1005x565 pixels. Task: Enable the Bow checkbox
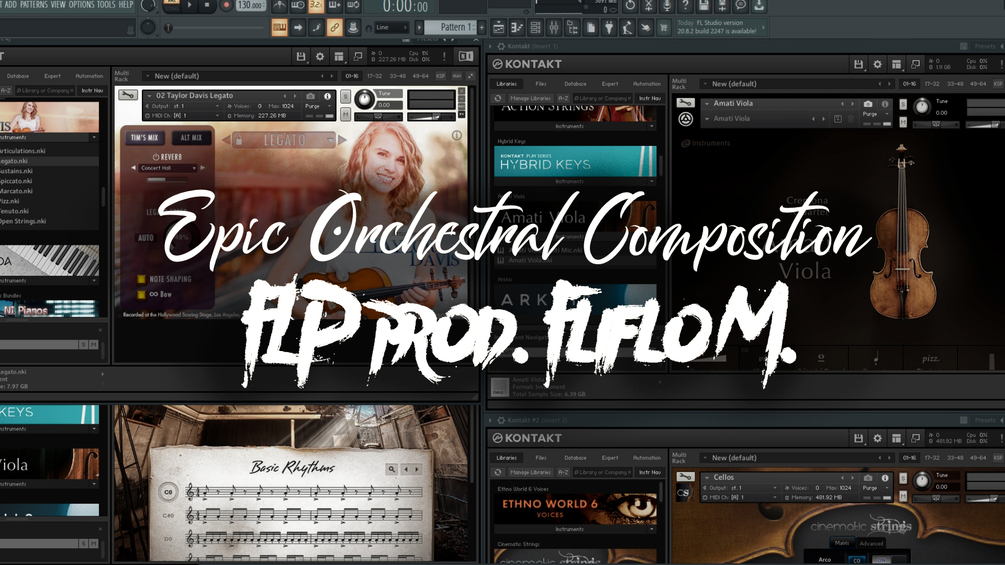[141, 295]
